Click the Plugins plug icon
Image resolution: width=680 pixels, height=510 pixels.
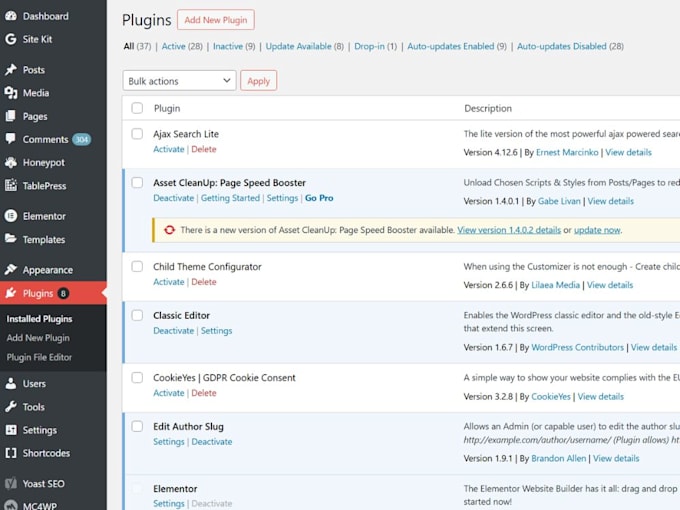[x=11, y=293]
